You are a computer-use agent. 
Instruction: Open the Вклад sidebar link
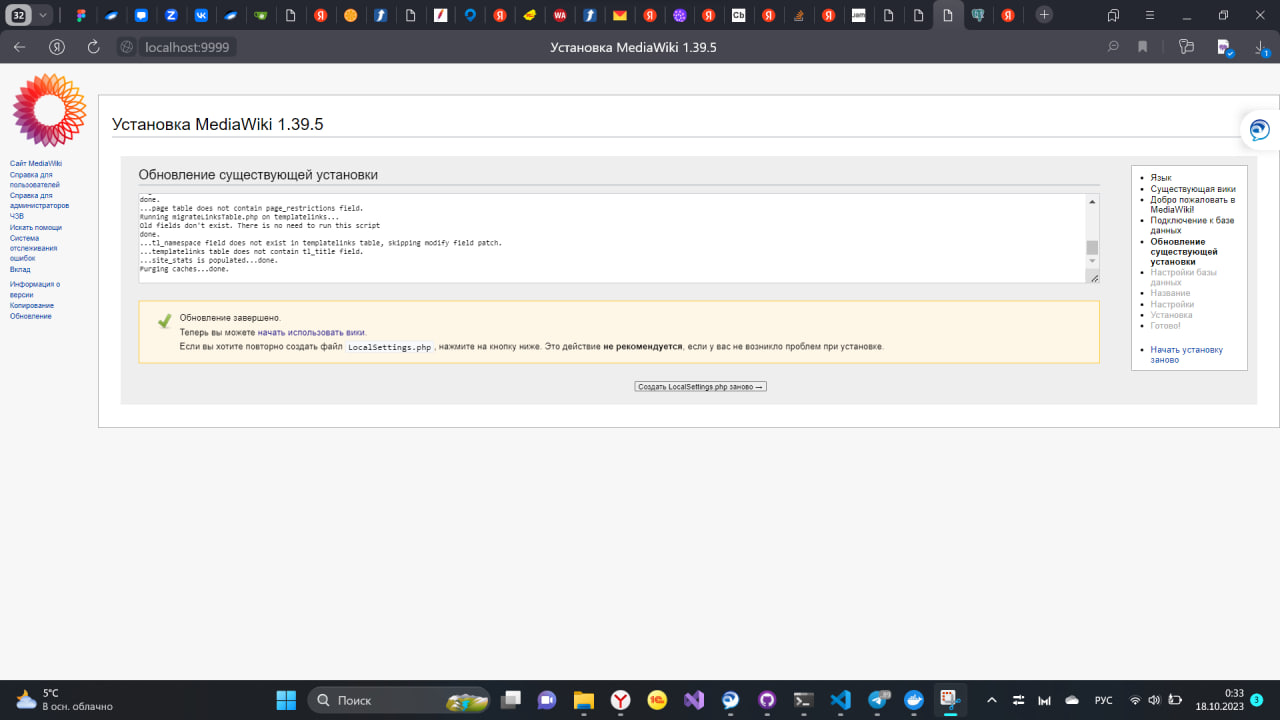[x=20, y=269]
